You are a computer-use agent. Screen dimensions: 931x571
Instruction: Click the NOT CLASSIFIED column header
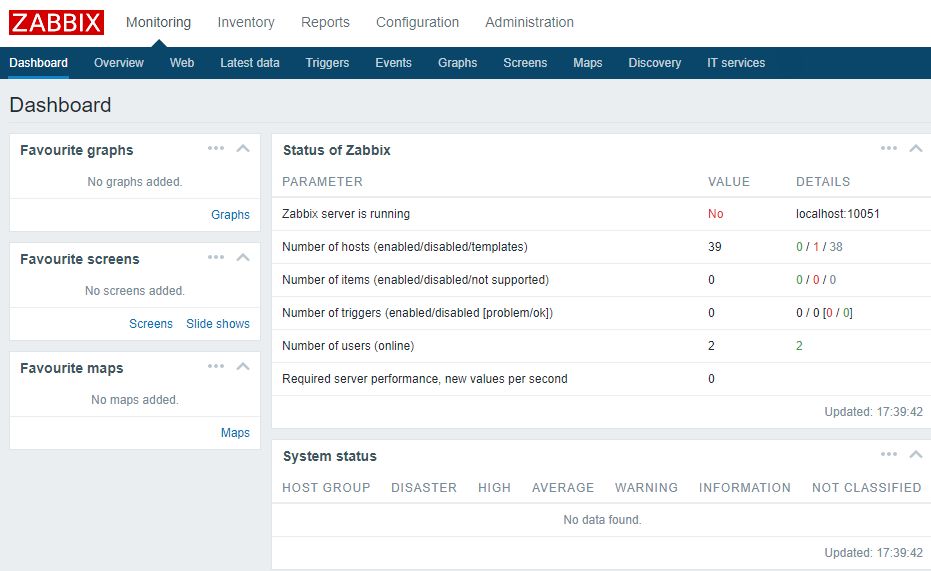(x=867, y=488)
